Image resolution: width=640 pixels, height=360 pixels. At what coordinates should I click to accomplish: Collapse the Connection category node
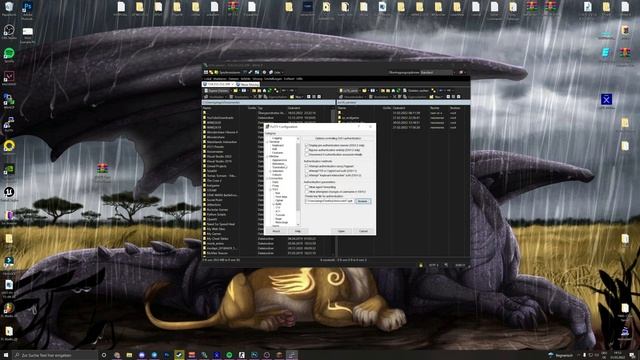tap(267, 178)
